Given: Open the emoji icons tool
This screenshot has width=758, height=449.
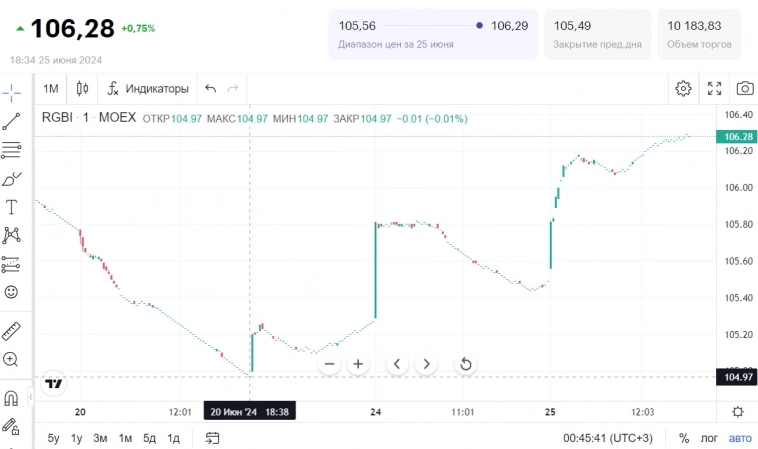Looking at the screenshot, I should [x=12, y=292].
